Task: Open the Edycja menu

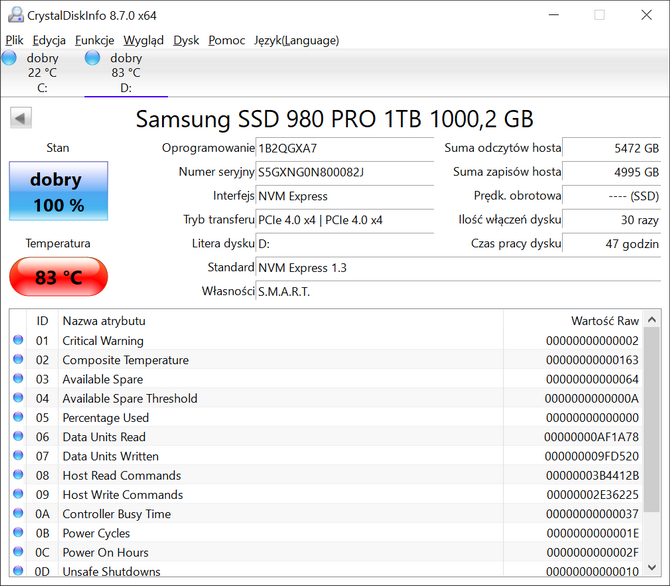Action: tap(49, 40)
